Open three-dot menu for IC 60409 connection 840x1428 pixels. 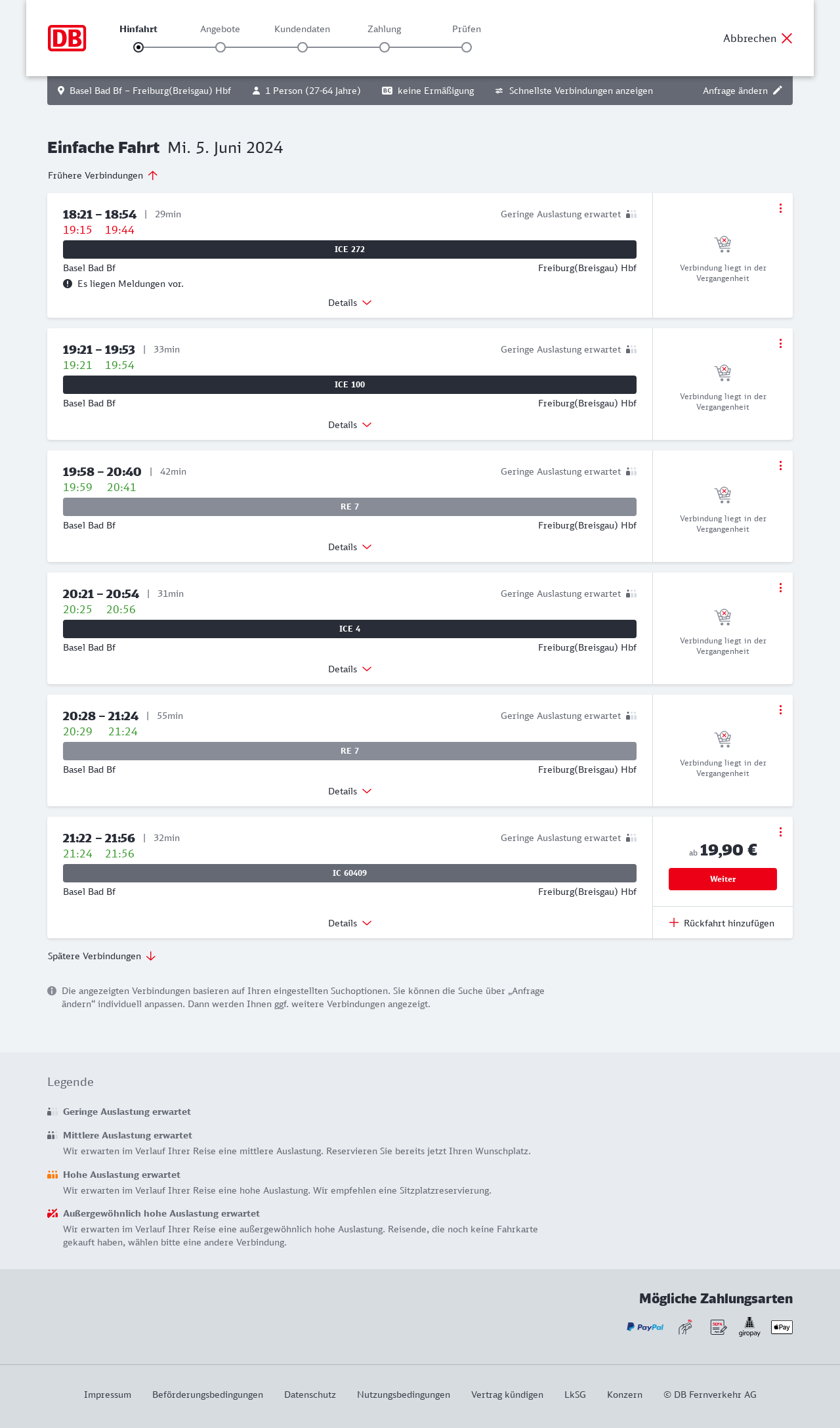point(780,832)
